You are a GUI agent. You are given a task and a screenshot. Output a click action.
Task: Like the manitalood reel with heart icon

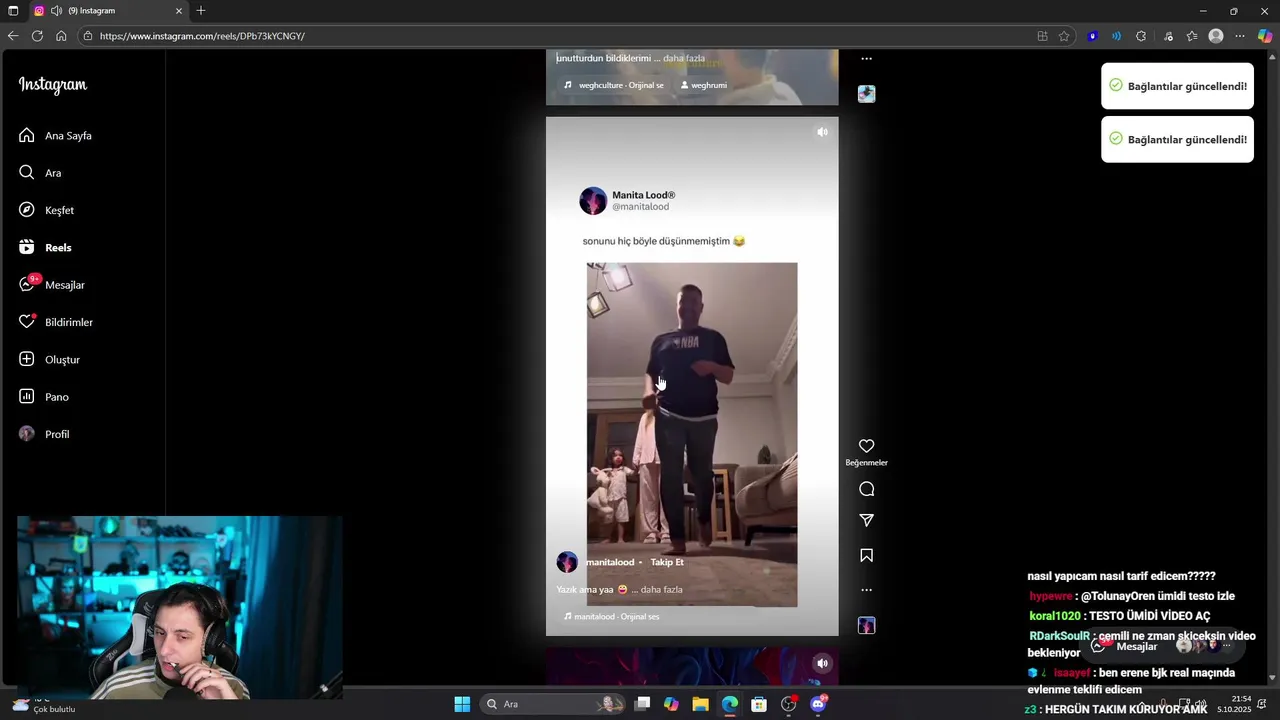867,446
